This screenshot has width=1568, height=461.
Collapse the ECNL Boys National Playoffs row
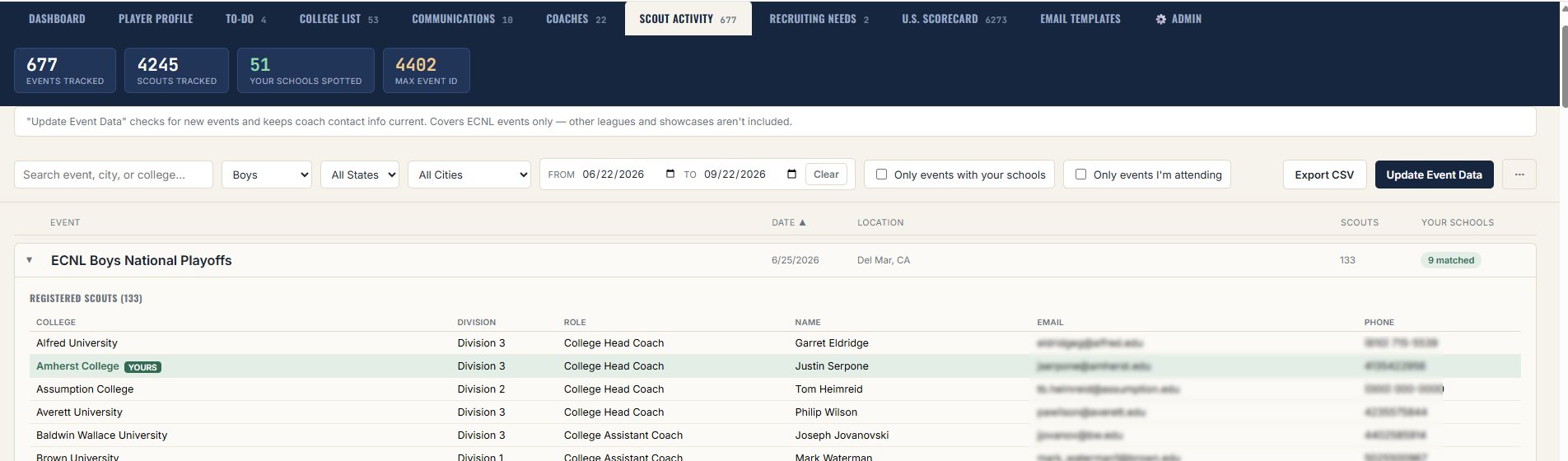click(x=30, y=260)
